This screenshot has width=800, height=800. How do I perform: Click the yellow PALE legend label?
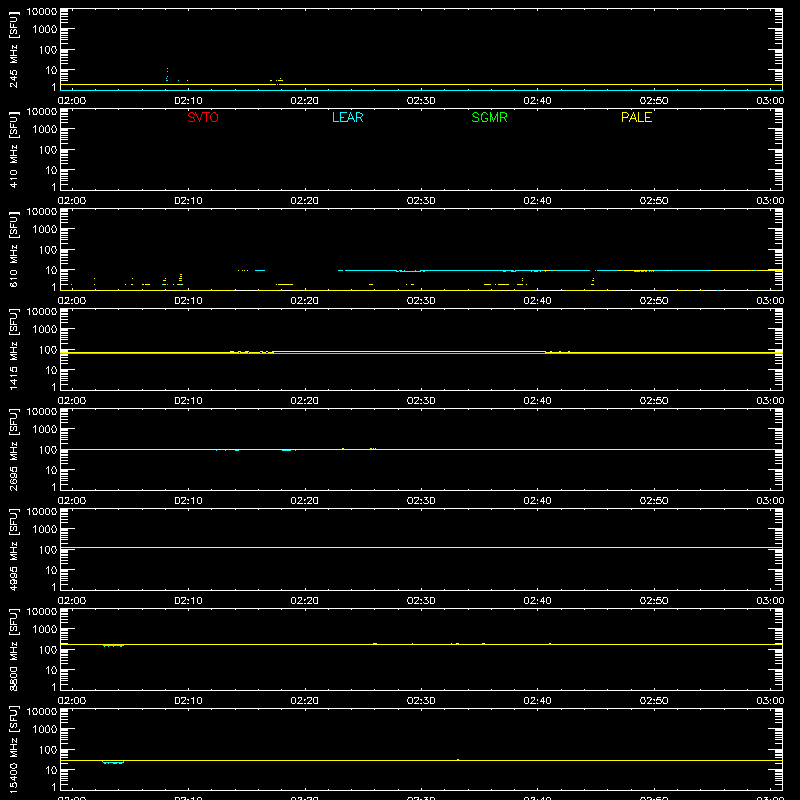(x=636, y=117)
